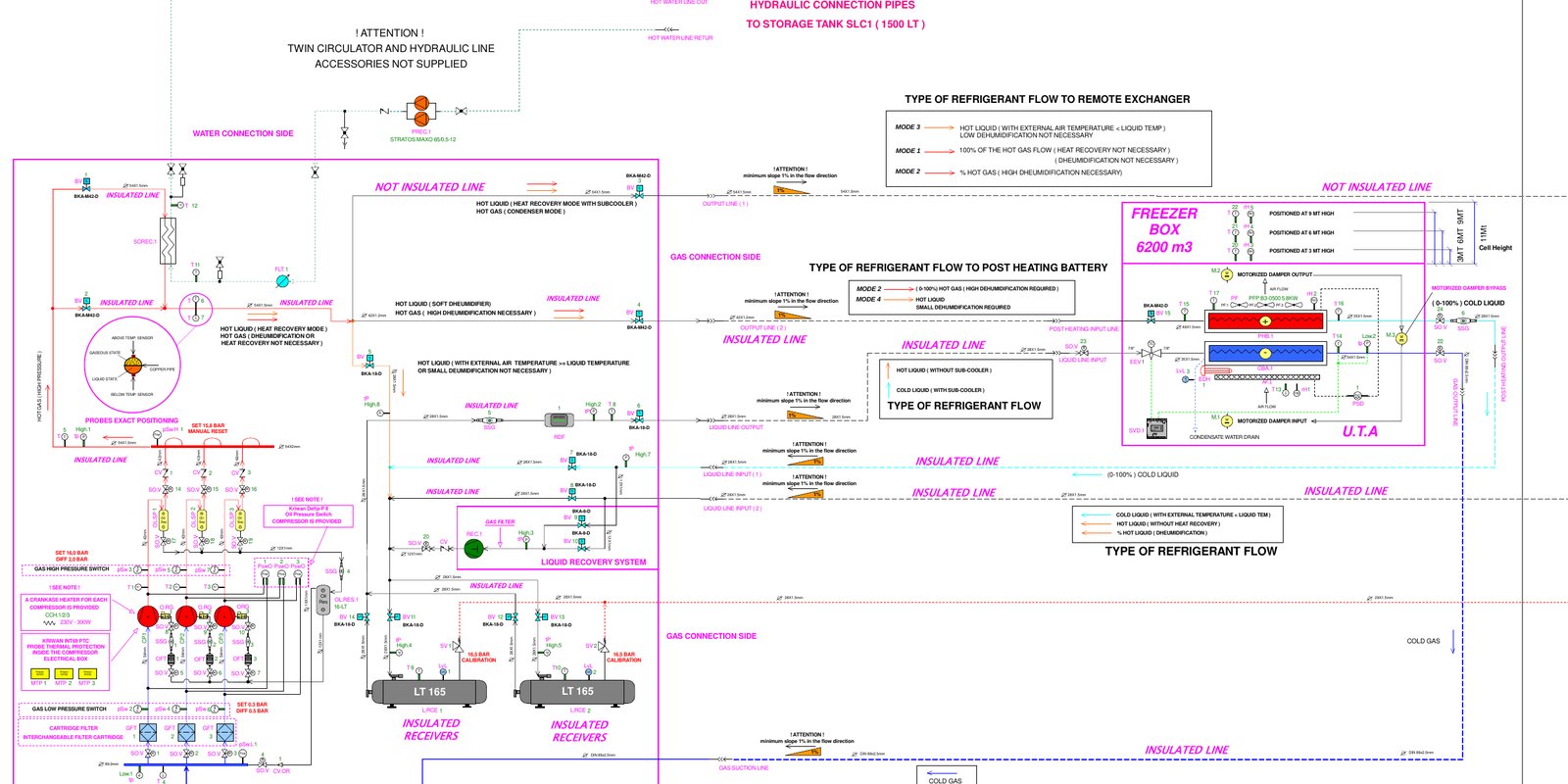Click the "PROBES EXACT POSITIONING" caption
The image size is (1568, 784).
tap(131, 420)
